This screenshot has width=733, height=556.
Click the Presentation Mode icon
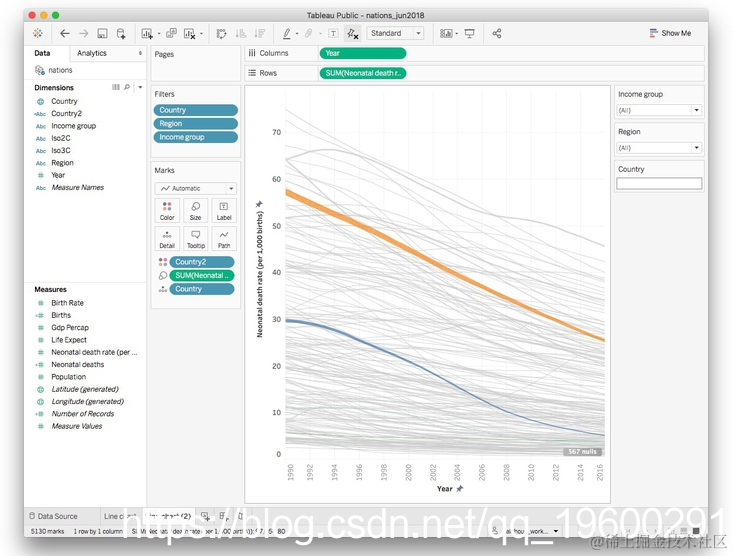tap(469, 33)
